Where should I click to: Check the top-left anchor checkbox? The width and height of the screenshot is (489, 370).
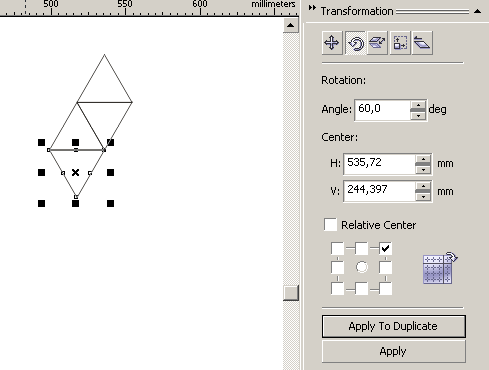337,248
